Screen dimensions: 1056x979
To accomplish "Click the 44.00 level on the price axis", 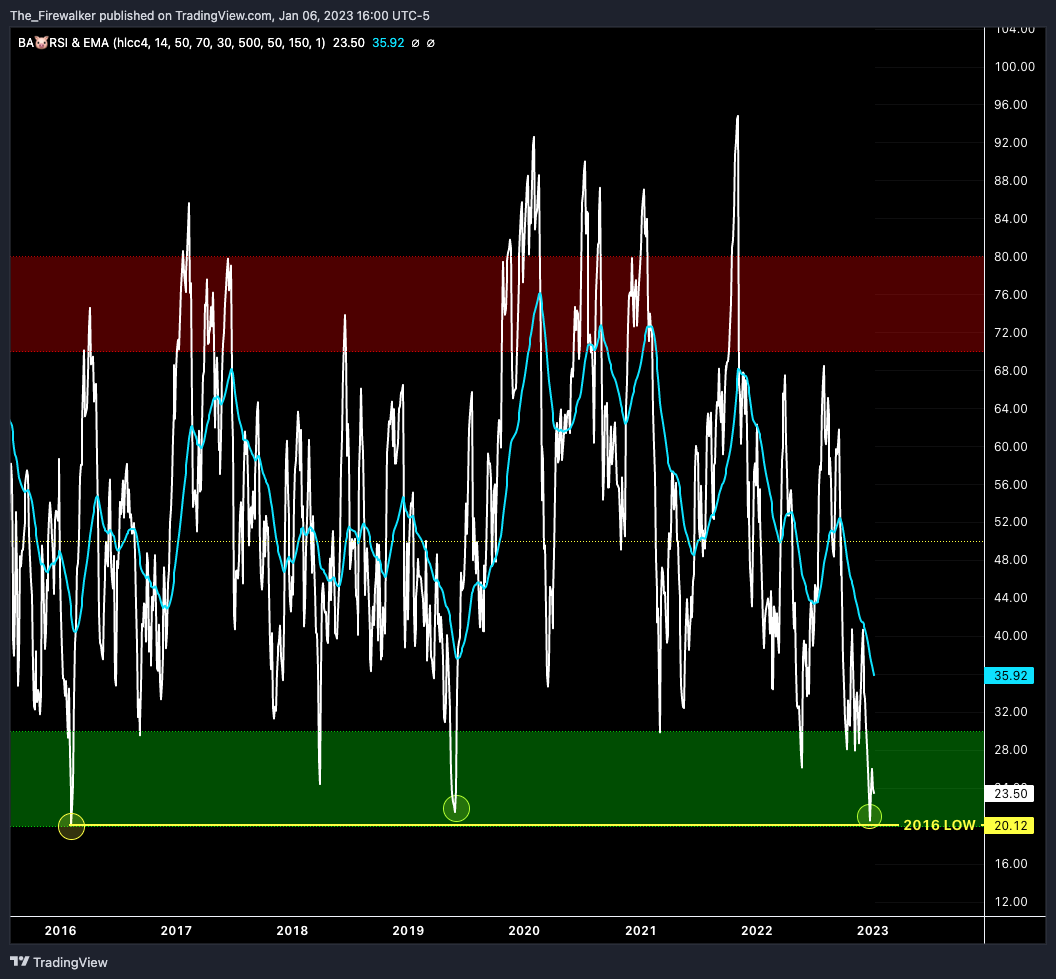I will point(1011,598).
